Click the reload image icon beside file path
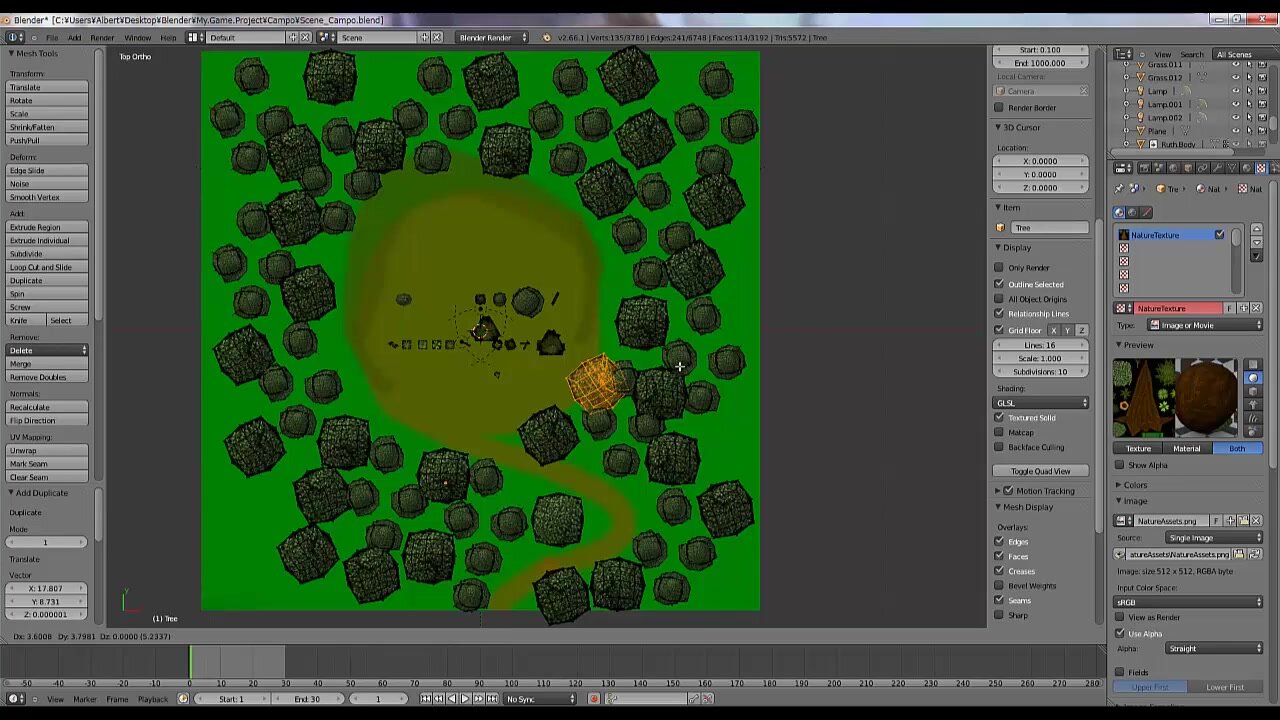The image size is (1280, 720). click(1255, 554)
